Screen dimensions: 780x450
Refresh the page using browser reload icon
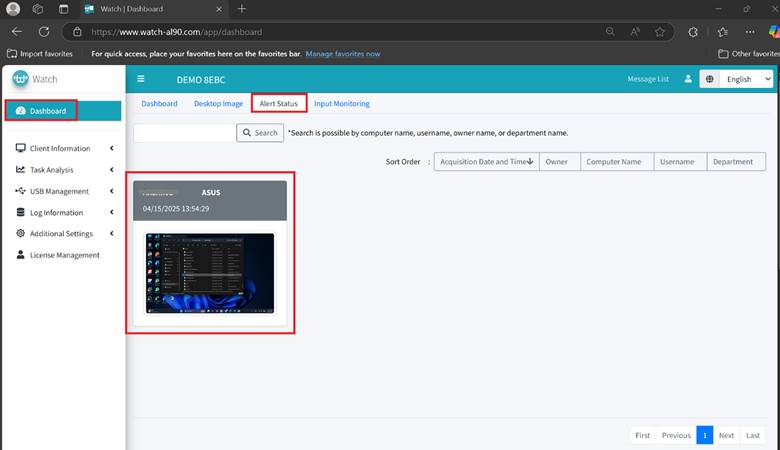point(44,32)
